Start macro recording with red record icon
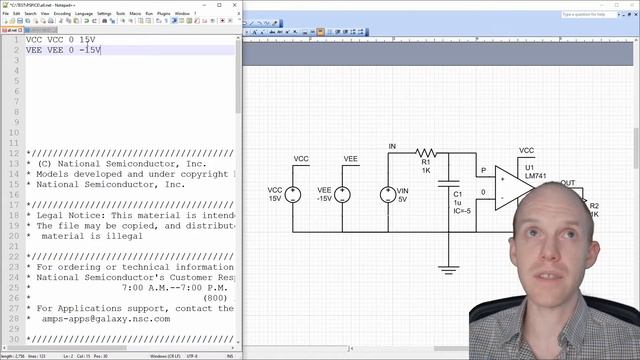This screenshot has height=360, width=640. pos(222,21)
